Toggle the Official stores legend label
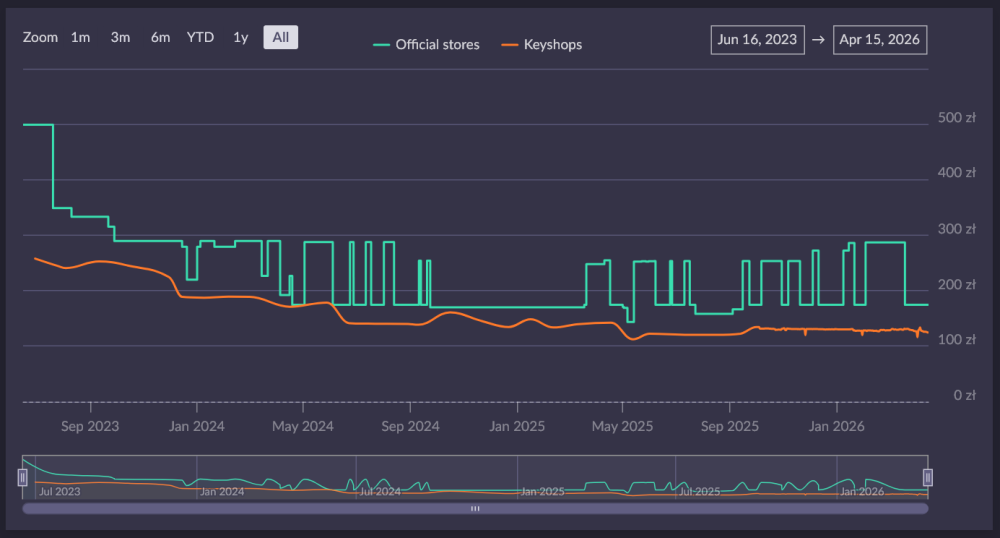Viewport: 1000px width, 538px height. click(x=437, y=44)
